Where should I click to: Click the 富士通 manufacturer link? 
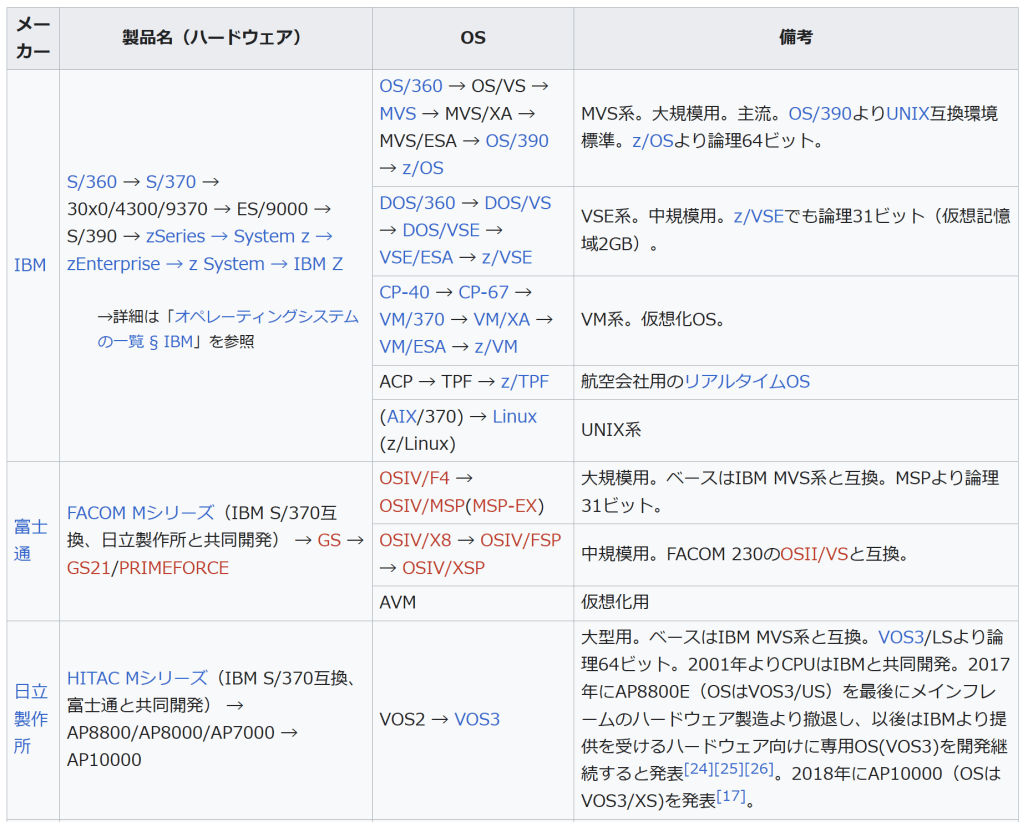30,540
